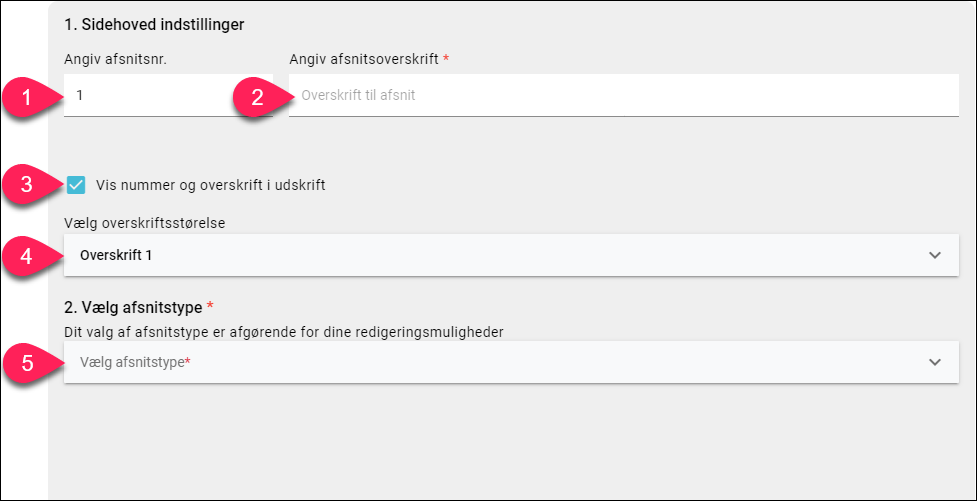Click the 'Dit valg af afsnitstype' help text
The height and width of the screenshot is (501, 977).
tap(284, 332)
